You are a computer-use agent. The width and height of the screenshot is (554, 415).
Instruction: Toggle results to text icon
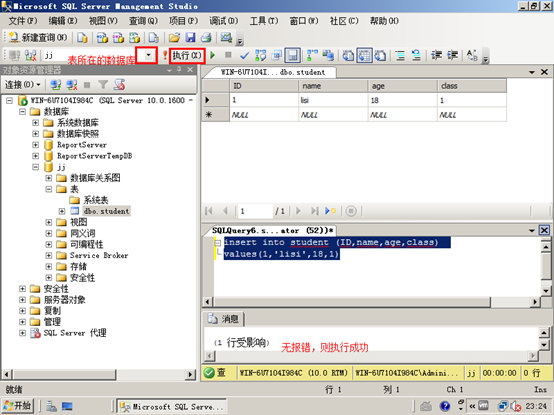[x=348, y=55]
